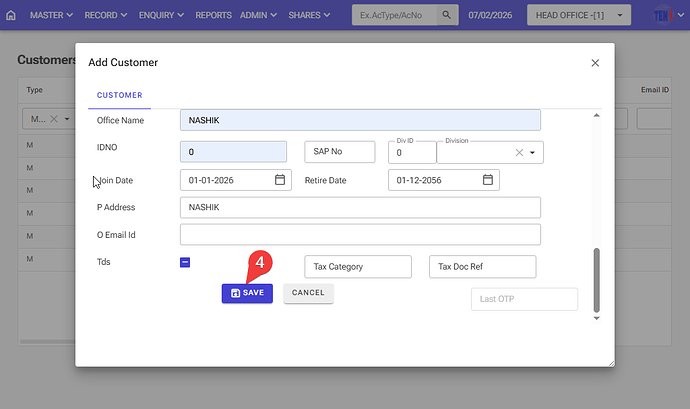This screenshot has height=409, width=690.
Task: Open Retire Date calendar picker
Action: (x=488, y=180)
